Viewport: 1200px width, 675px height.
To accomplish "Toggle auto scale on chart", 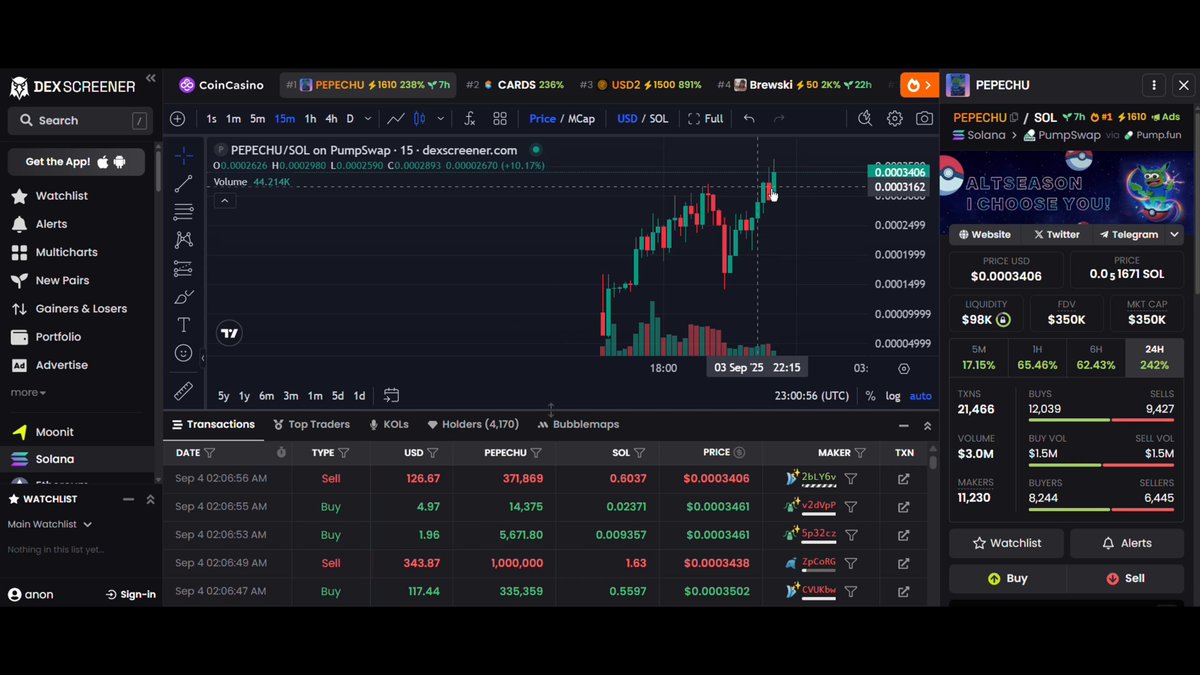I will tap(920, 396).
